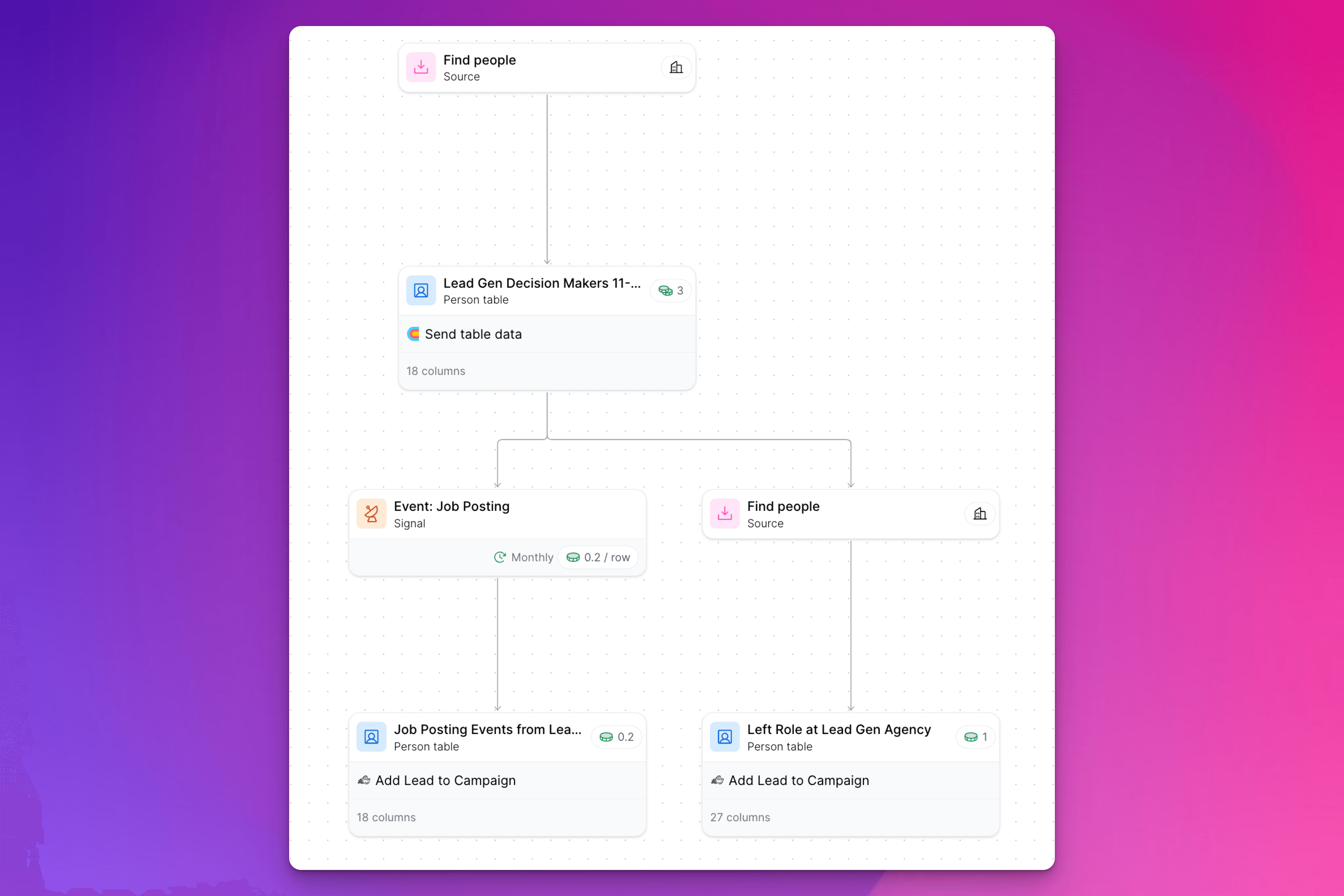Viewport: 1344px width, 896px height.
Task: Select the Event: Job Posting node title
Action: click(451, 506)
